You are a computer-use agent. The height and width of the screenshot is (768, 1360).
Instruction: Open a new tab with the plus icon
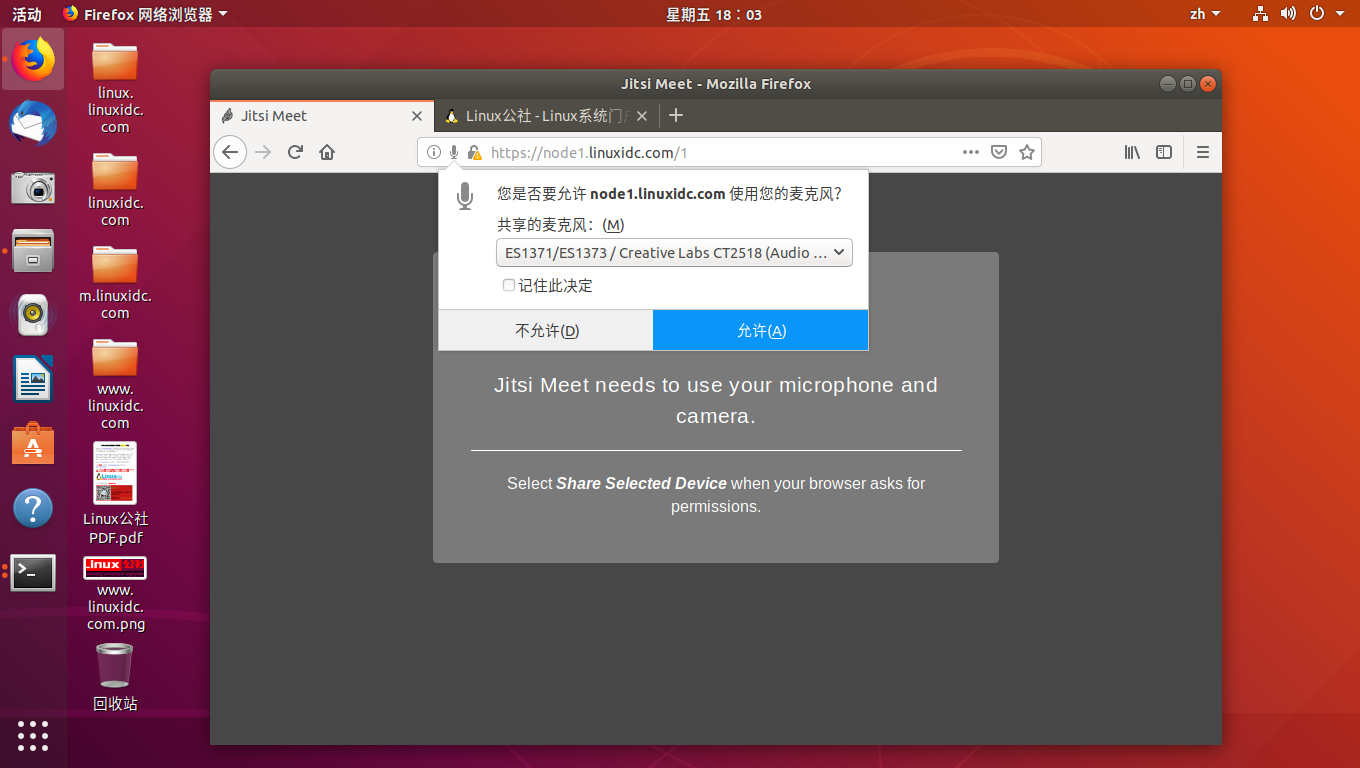click(x=675, y=115)
